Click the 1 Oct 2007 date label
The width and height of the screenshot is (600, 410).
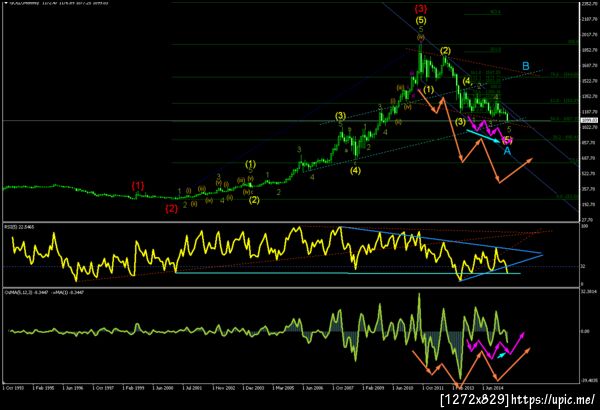point(343,388)
